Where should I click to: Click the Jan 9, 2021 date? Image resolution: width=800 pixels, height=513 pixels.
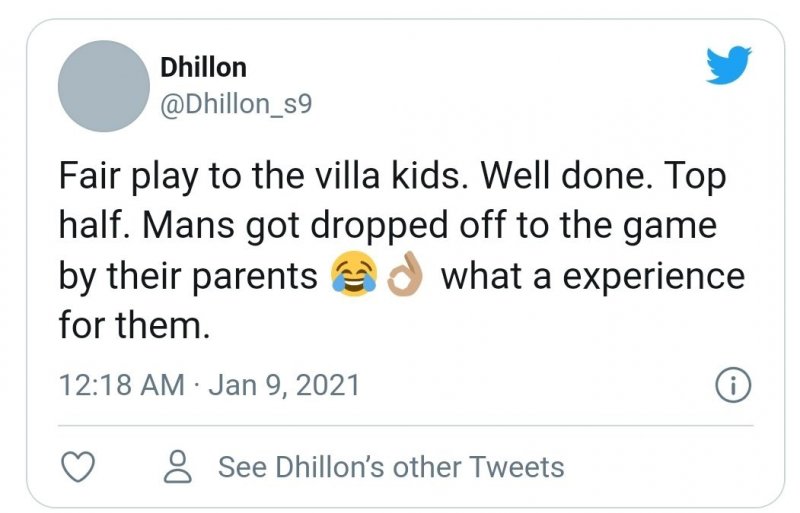[x=285, y=384]
